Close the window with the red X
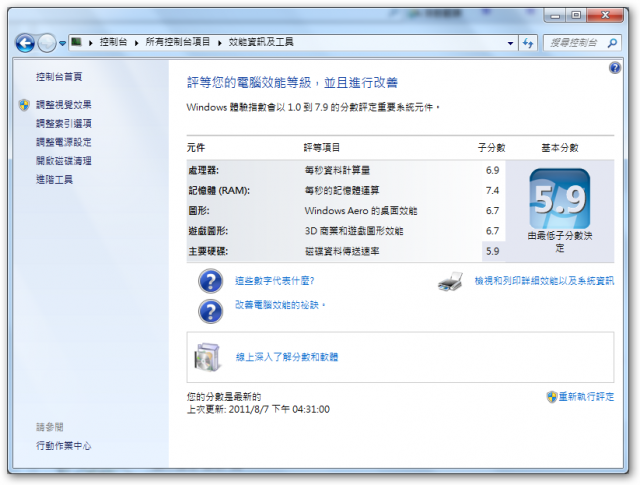 pos(605,16)
